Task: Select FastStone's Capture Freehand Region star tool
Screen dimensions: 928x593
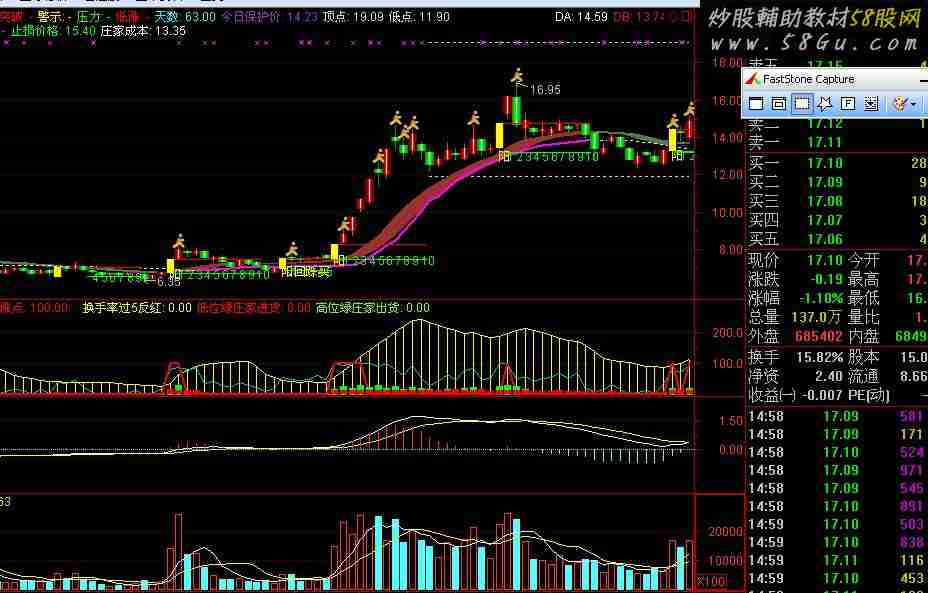Action: pyautogui.click(x=824, y=104)
